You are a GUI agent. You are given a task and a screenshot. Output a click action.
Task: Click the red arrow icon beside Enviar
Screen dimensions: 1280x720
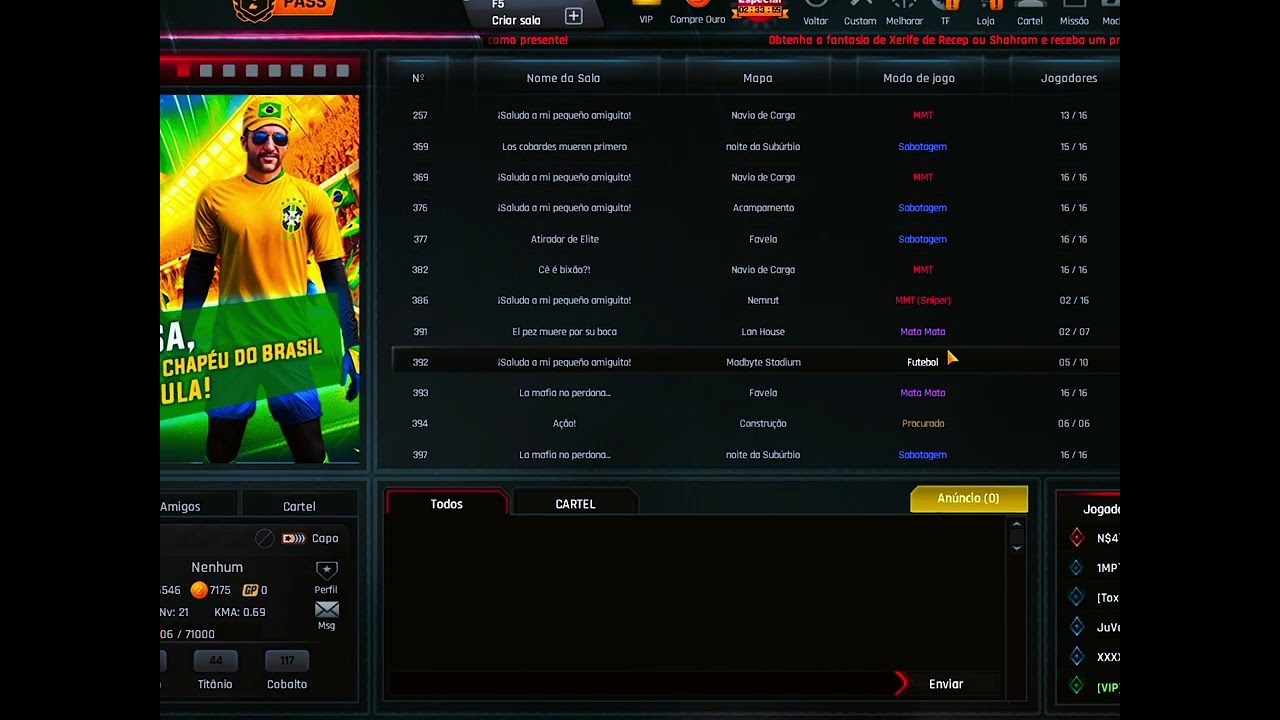902,684
